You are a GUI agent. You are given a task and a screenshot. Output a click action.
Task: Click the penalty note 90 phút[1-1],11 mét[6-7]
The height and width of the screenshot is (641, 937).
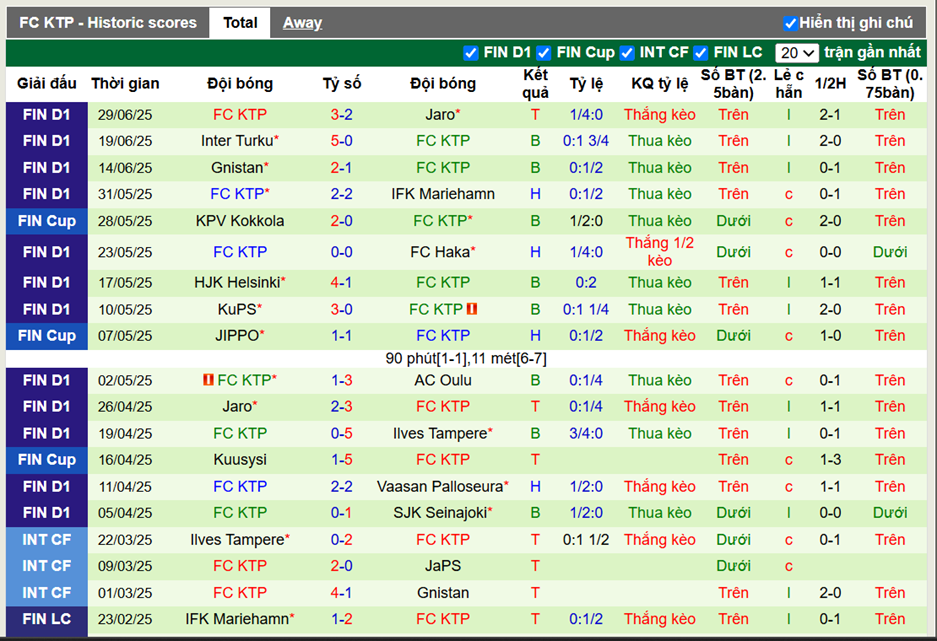pos(466,358)
